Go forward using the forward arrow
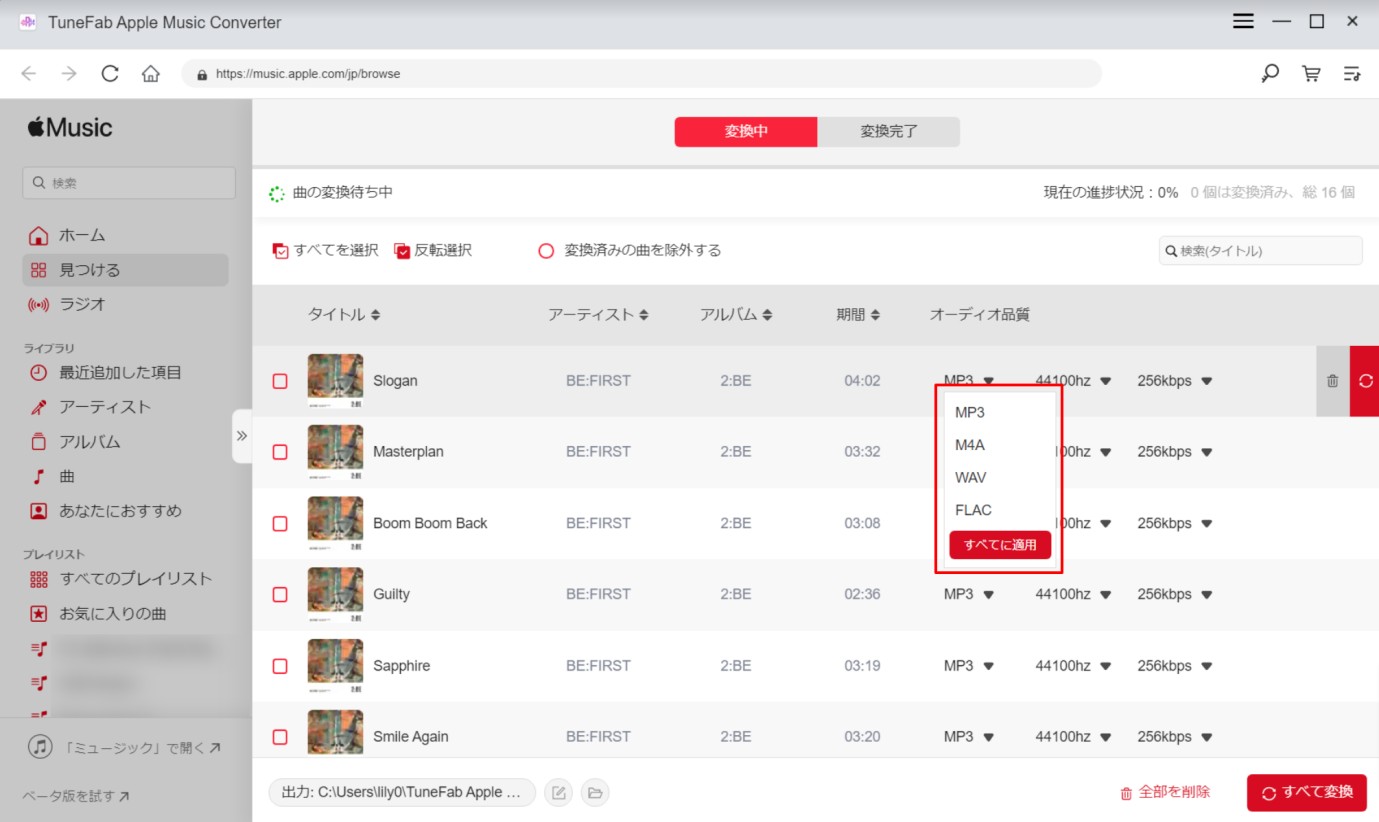 pyautogui.click(x=69, y=74)
